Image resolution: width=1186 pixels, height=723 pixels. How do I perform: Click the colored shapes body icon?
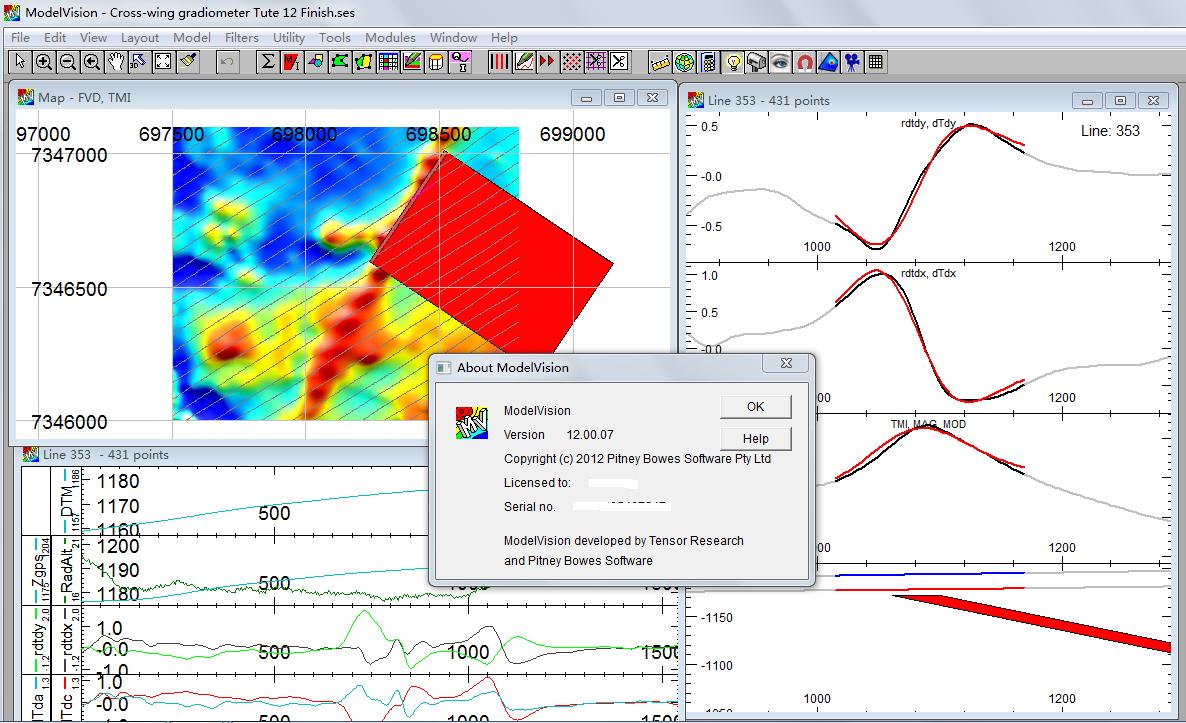pos(315,62)
